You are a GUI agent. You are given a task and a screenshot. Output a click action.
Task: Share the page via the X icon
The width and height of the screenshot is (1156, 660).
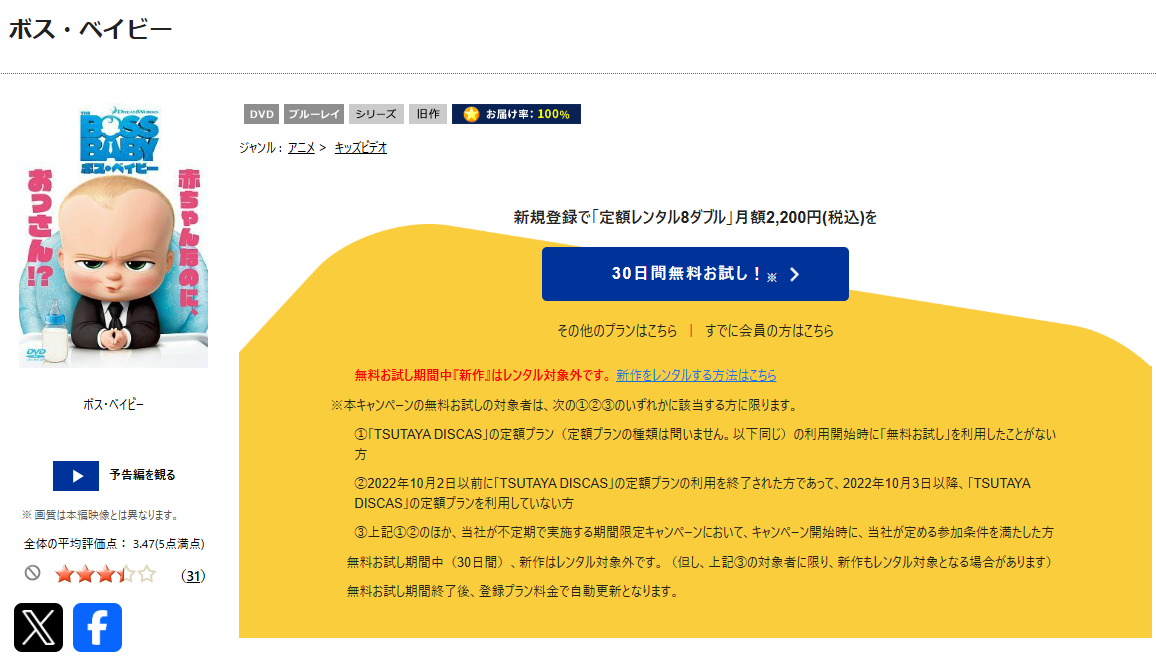point(37,626)
